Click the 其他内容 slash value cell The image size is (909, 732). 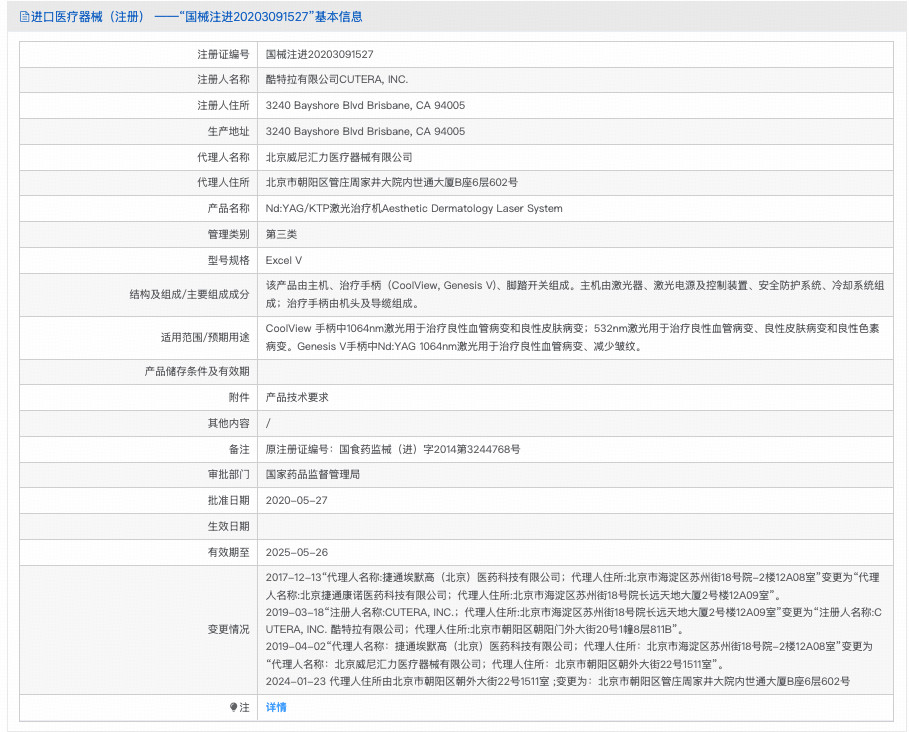(268, 423)
